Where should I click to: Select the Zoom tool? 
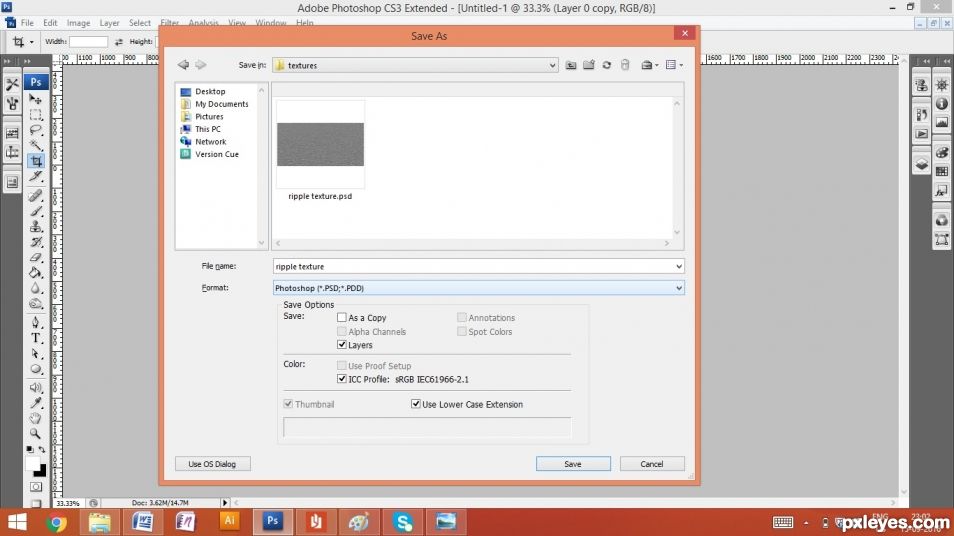tap(36, 434)
